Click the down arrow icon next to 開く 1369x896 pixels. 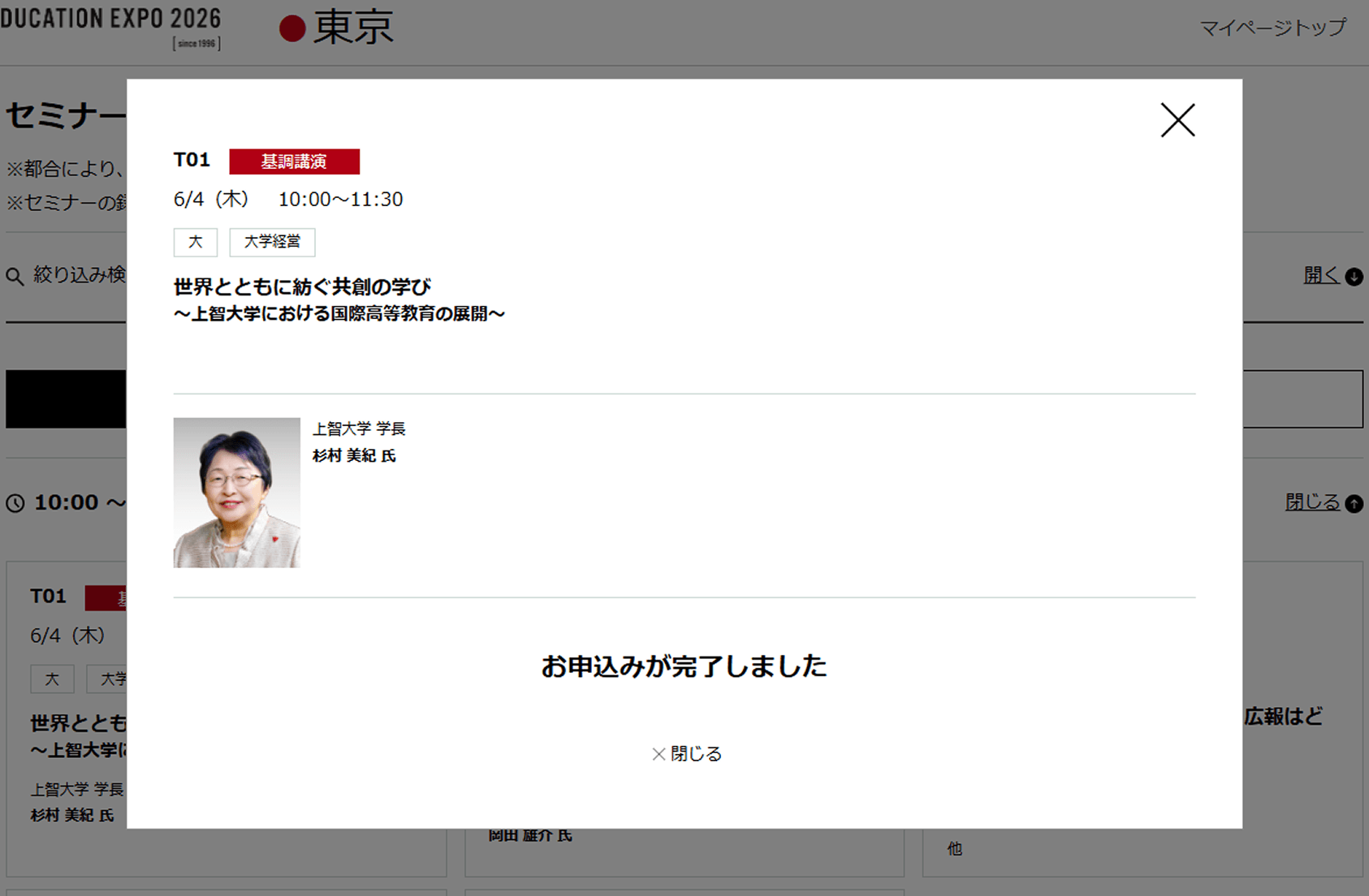tap(1353, 277)
